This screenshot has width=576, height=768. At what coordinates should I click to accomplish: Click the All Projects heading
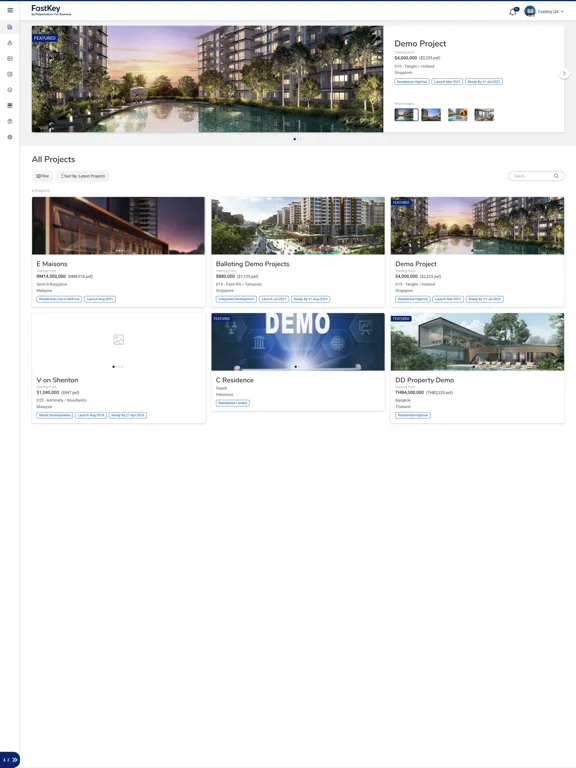point(53,159)
